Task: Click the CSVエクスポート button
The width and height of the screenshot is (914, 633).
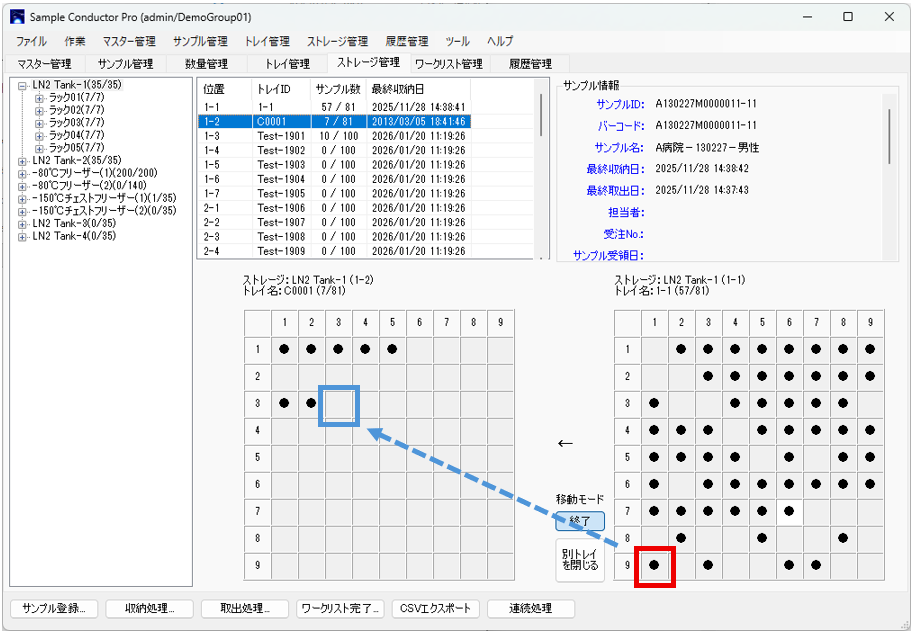Action: (435, 608)
